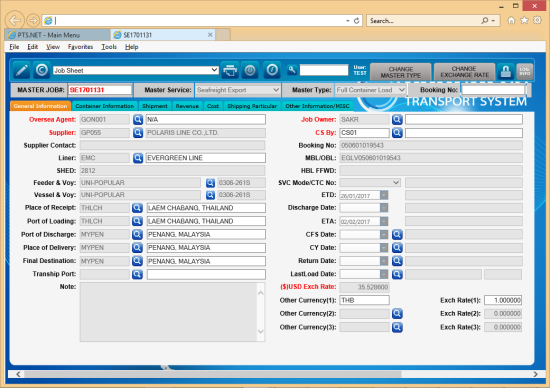This screenshot has width=550, height=388.
Task: Switch to Cost tab
Action: pos(213,106)
